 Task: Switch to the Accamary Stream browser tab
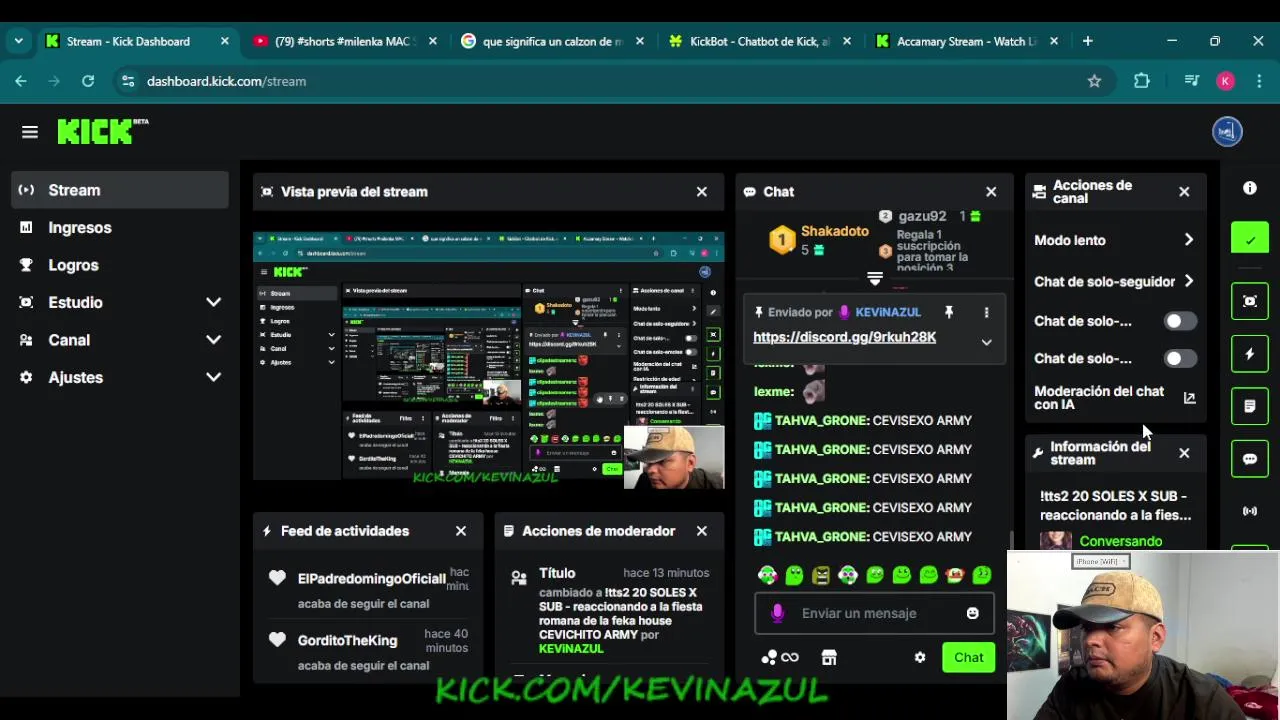click(967, 41)
